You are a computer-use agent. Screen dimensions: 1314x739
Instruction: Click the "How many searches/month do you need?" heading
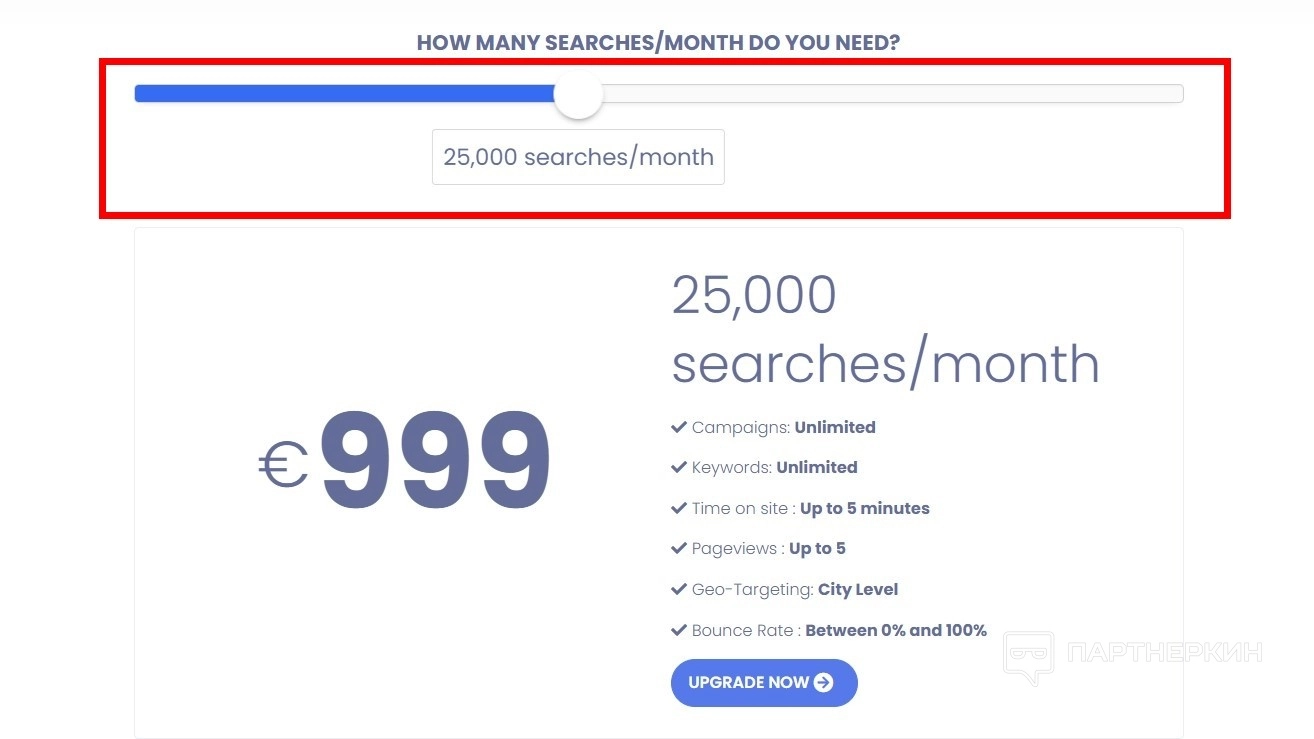[658, 43]
